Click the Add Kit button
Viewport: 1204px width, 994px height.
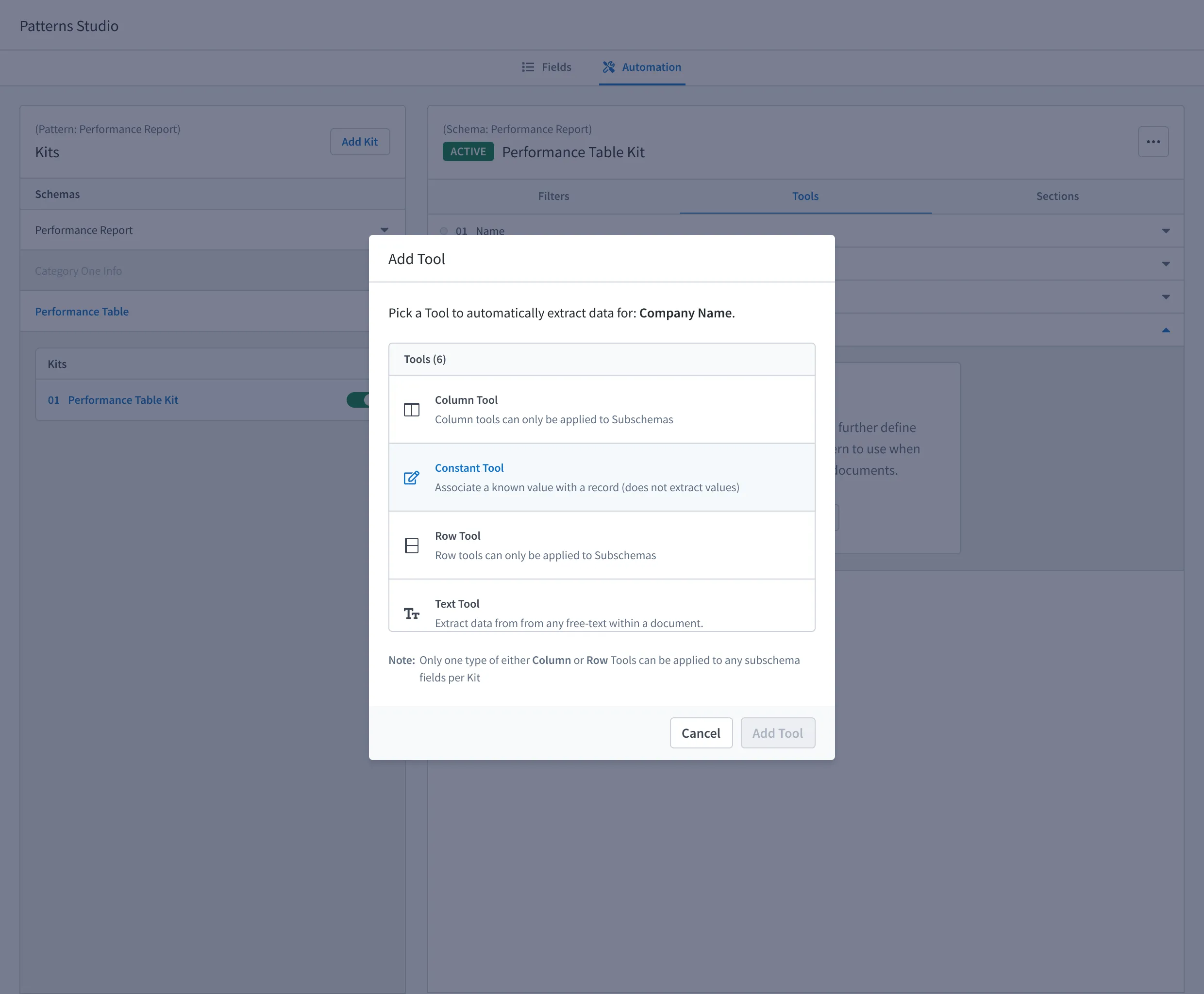(x=360, y=141)
